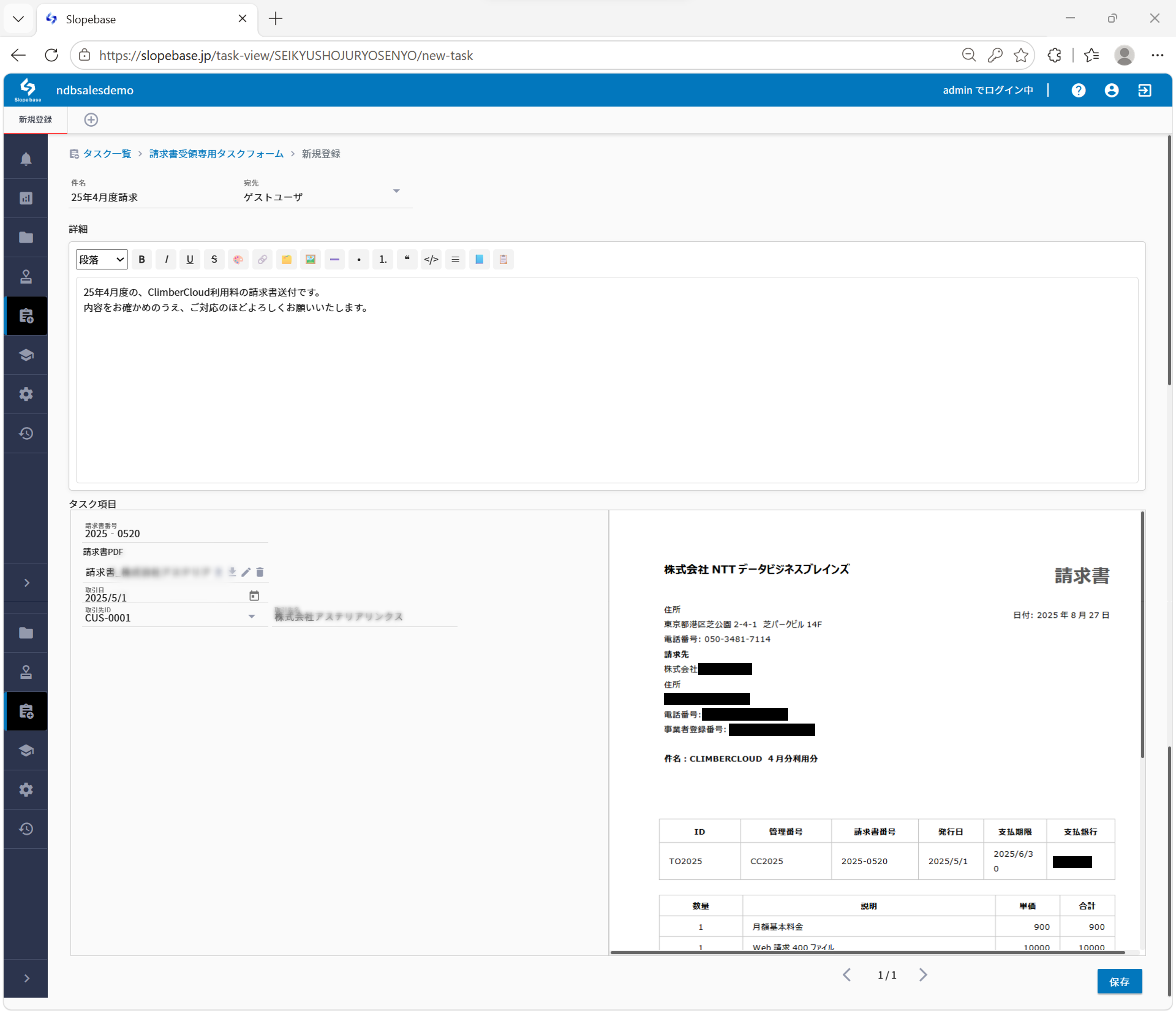Start a numbered list in editor
The height and width of the screenshot is (1013, 1176).
point(383,260)
